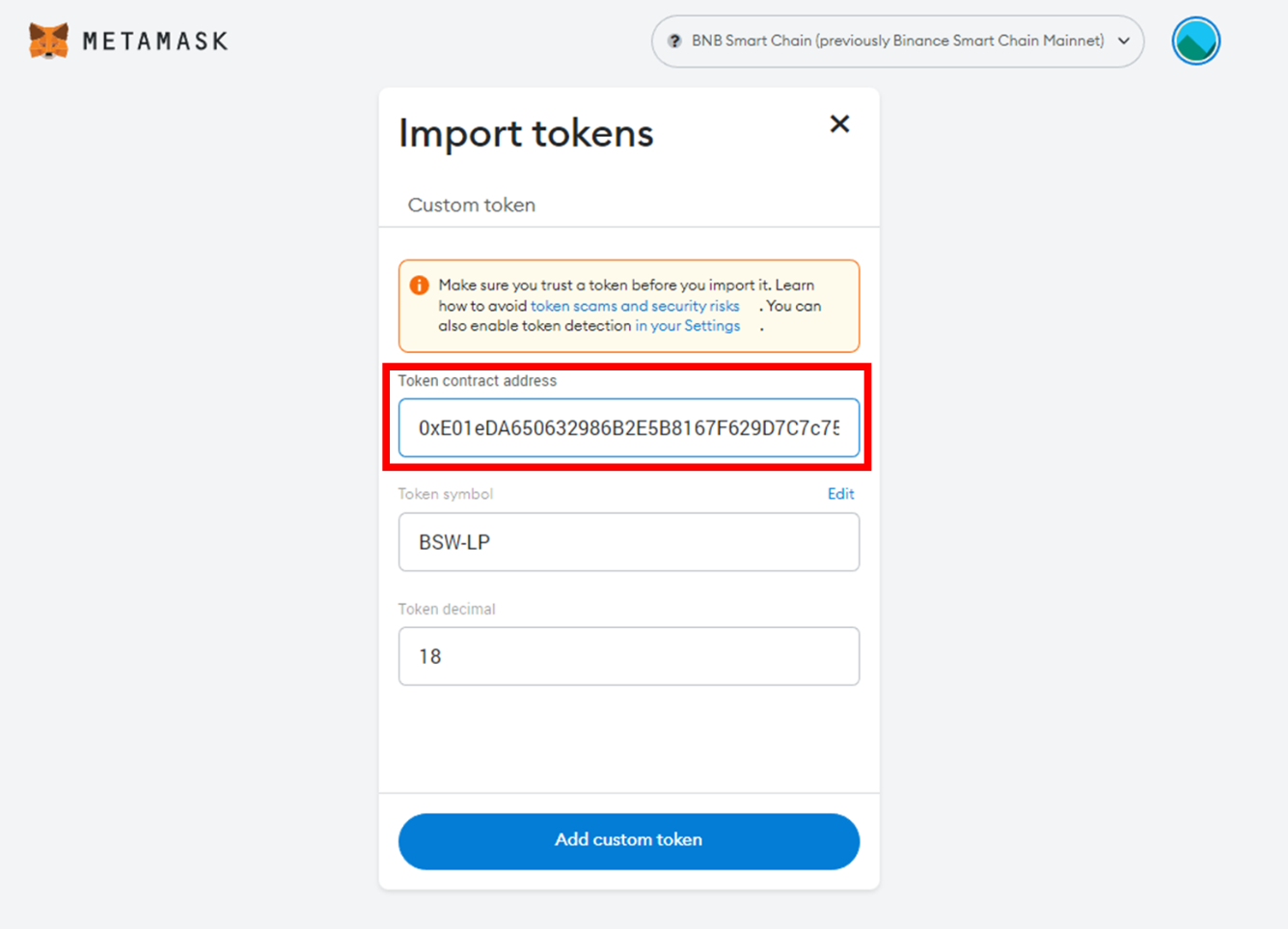Click the MetaMask fox logo
1288x929 pixels.
(x=48, y=41)
